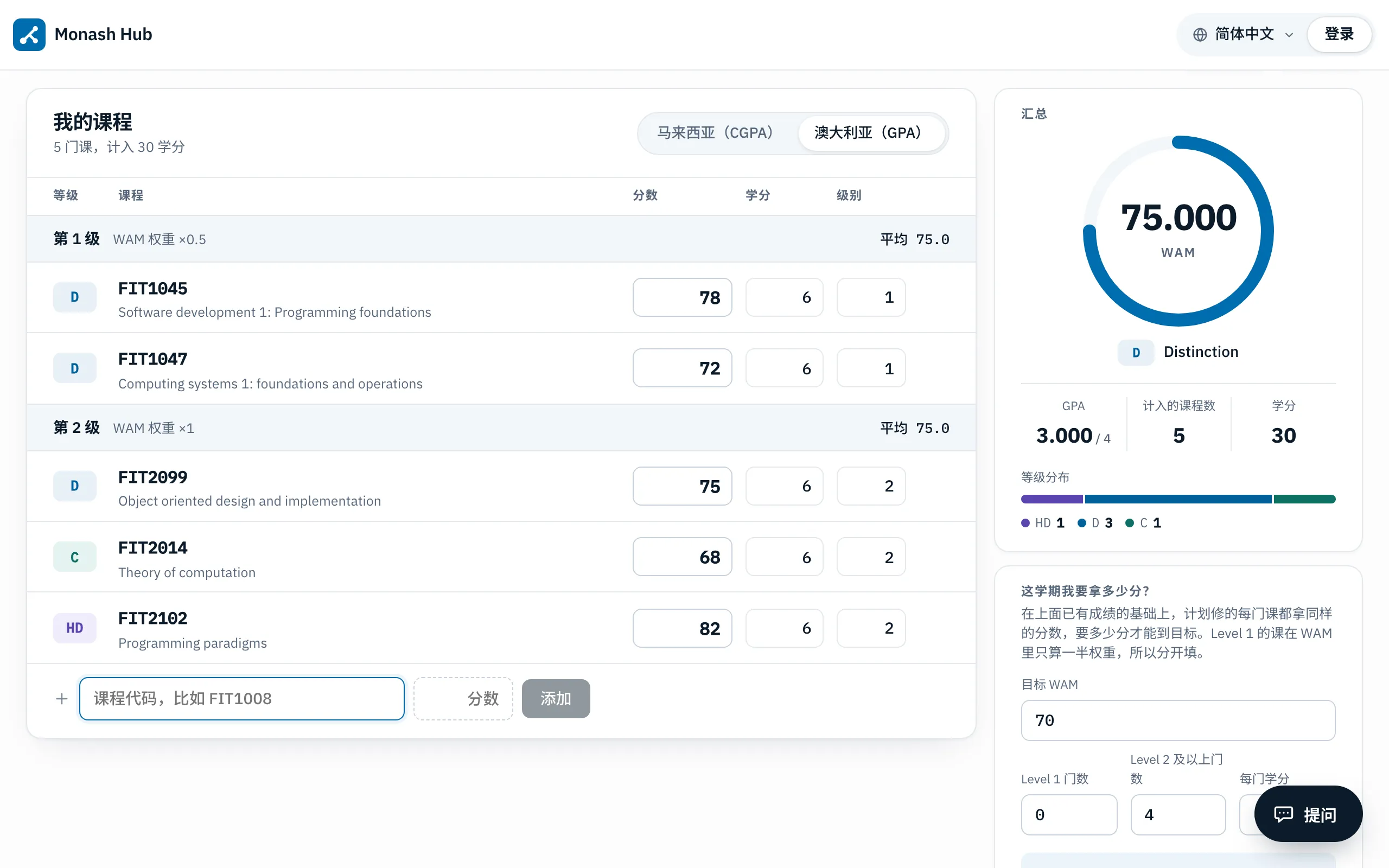Image resolution: width=1389 pixels, height=868 pixels.
Task: Edit the FIT2014 score field showing 68
Action: [683, 557]
